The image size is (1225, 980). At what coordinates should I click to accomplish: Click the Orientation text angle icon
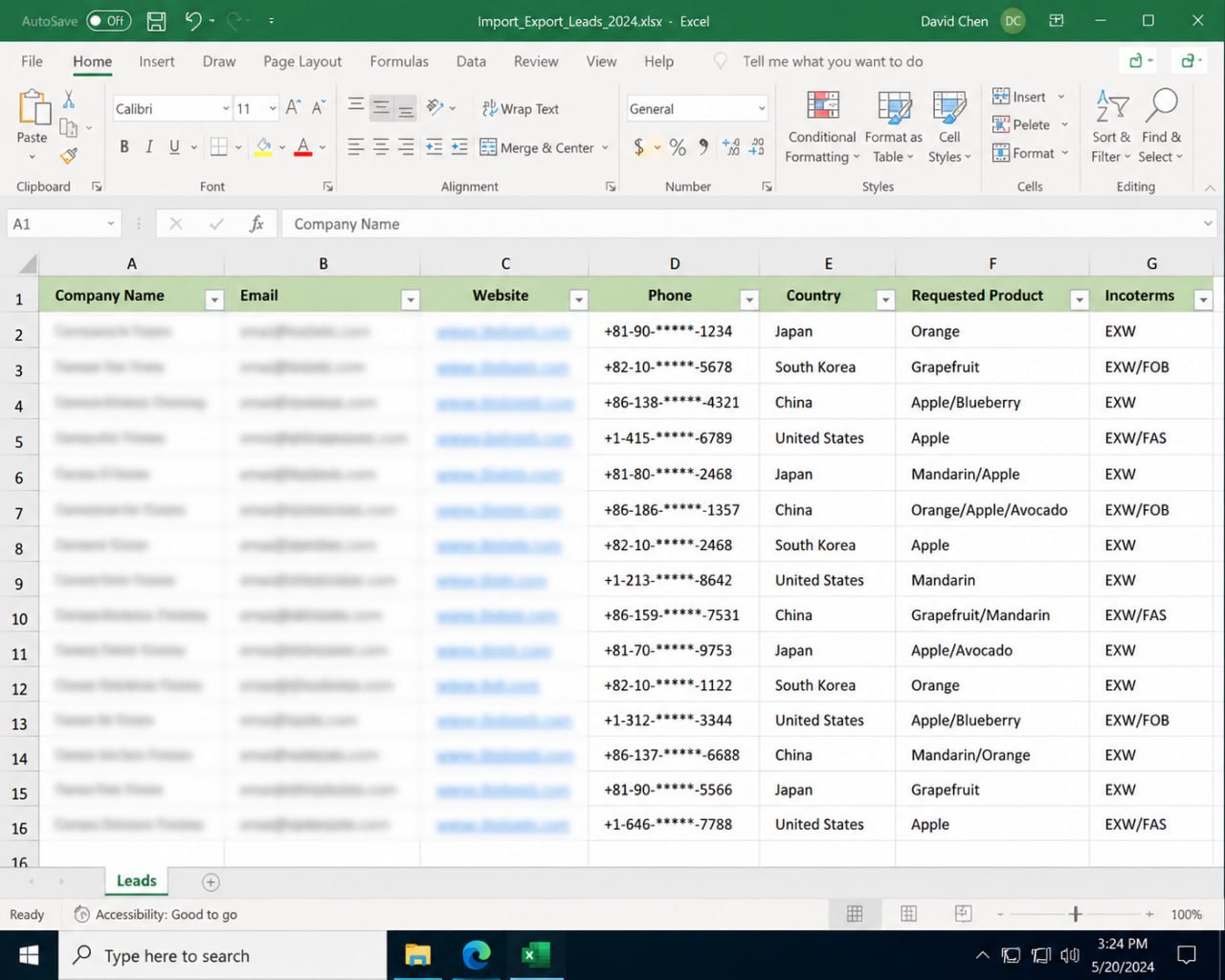[435, 107]
